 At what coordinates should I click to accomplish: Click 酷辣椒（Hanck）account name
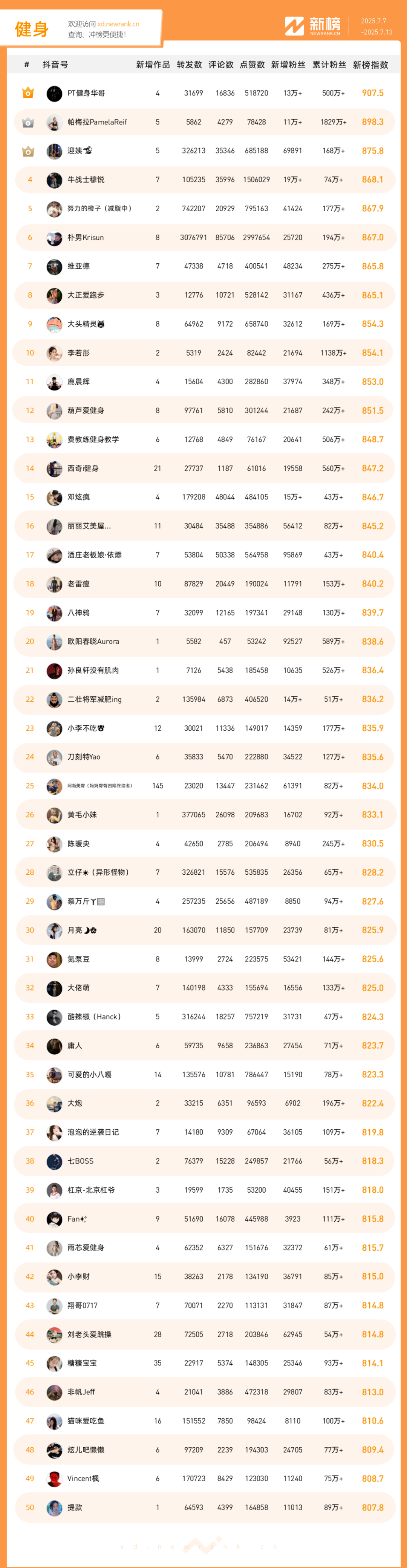point(94,1017)
